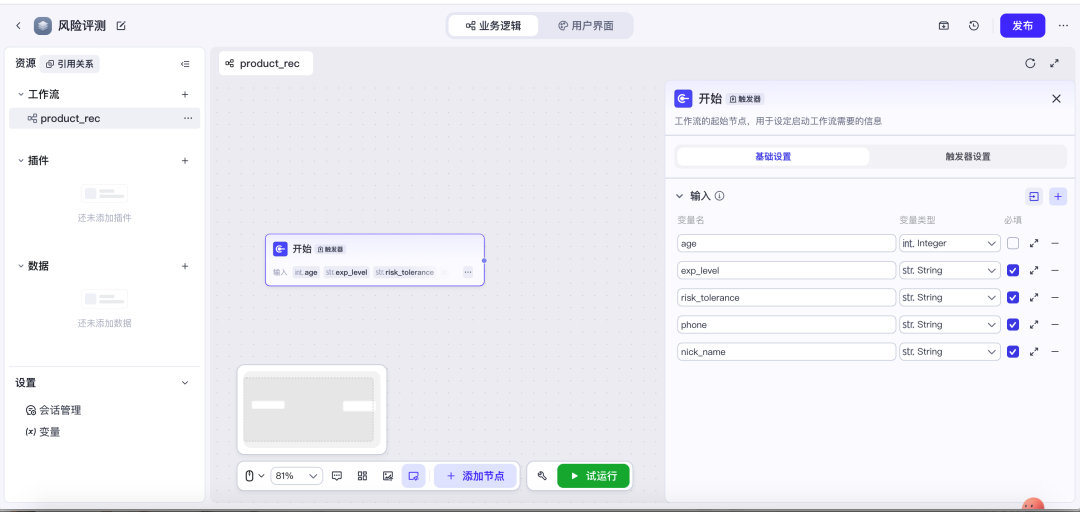This screenshot has width=1080, height=512.
Task: Click the 添加节点 button
Action: pos(475,475)
